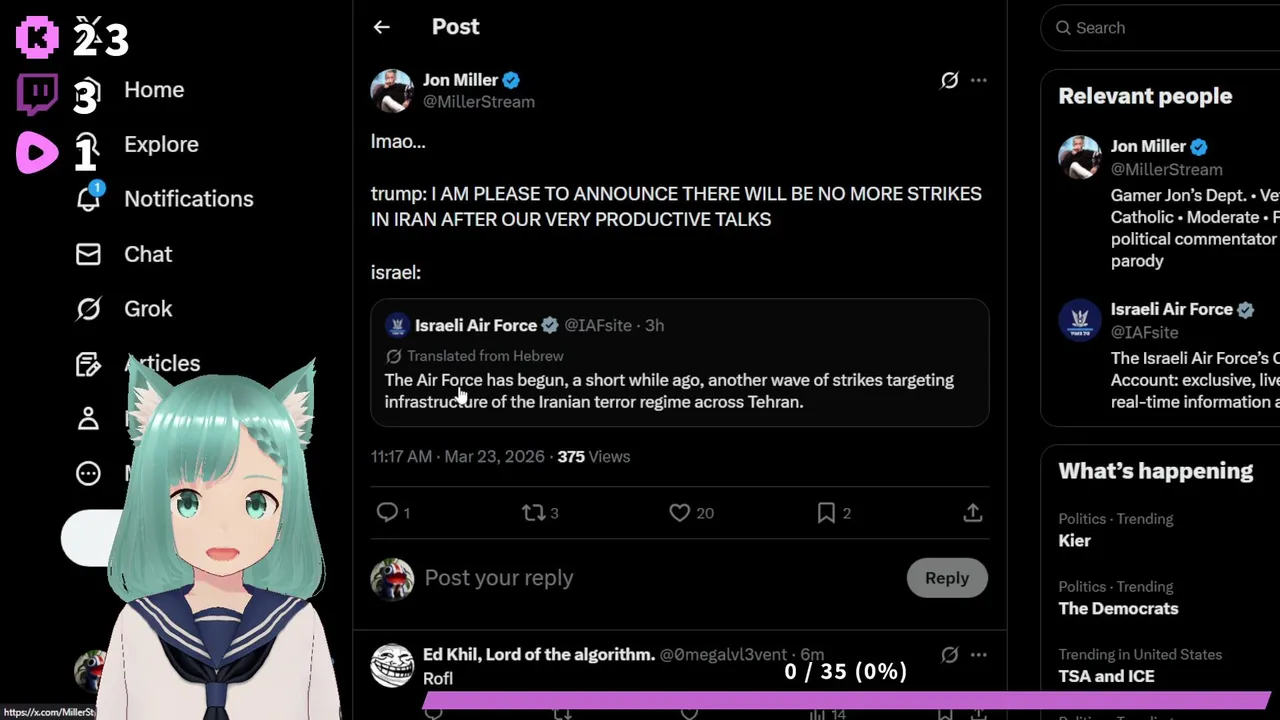Open Jon Miller's profile avatar on the post
The width and height of the screenshot is (1280, 720).
pos(392,90)
